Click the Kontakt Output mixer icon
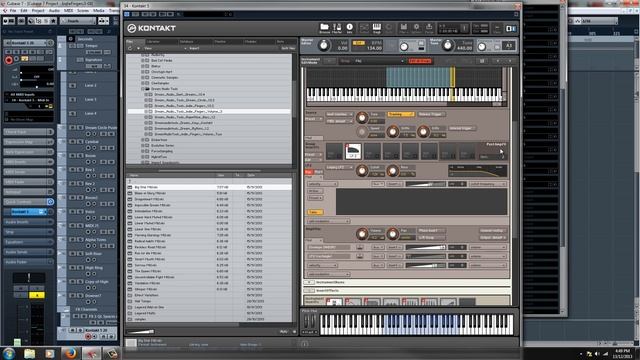The image size is (640, 360). (x=364, y=27)
